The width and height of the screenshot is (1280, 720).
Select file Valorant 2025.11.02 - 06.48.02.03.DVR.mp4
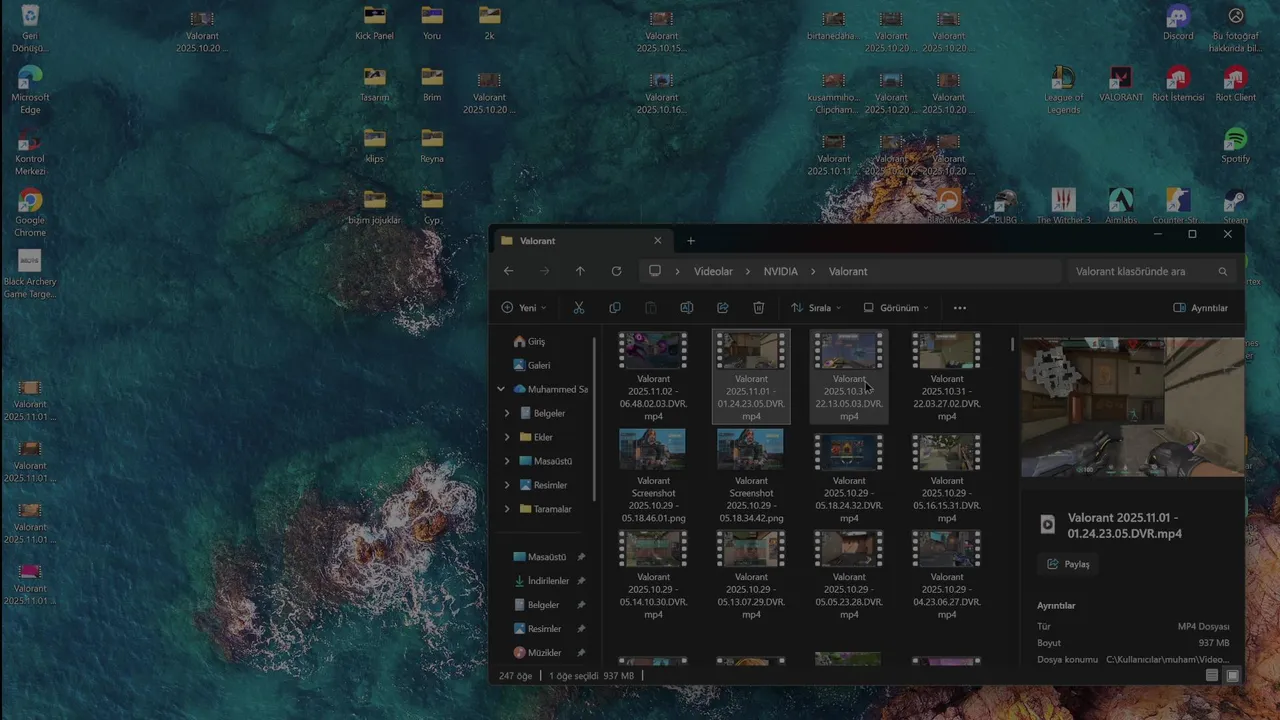653,377
